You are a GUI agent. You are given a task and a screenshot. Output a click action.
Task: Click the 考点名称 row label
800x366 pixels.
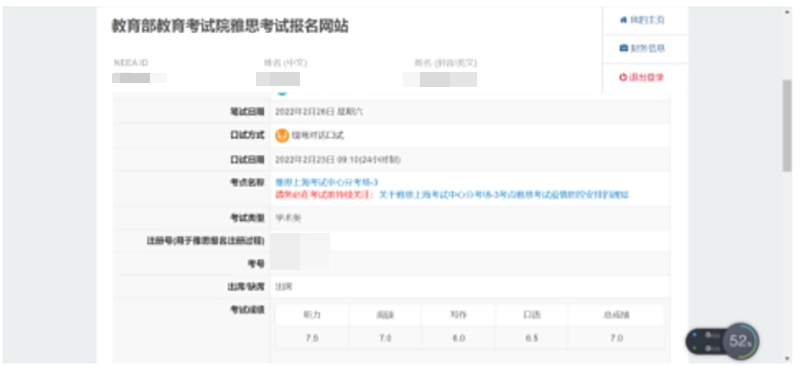click(x=247, y=183)
